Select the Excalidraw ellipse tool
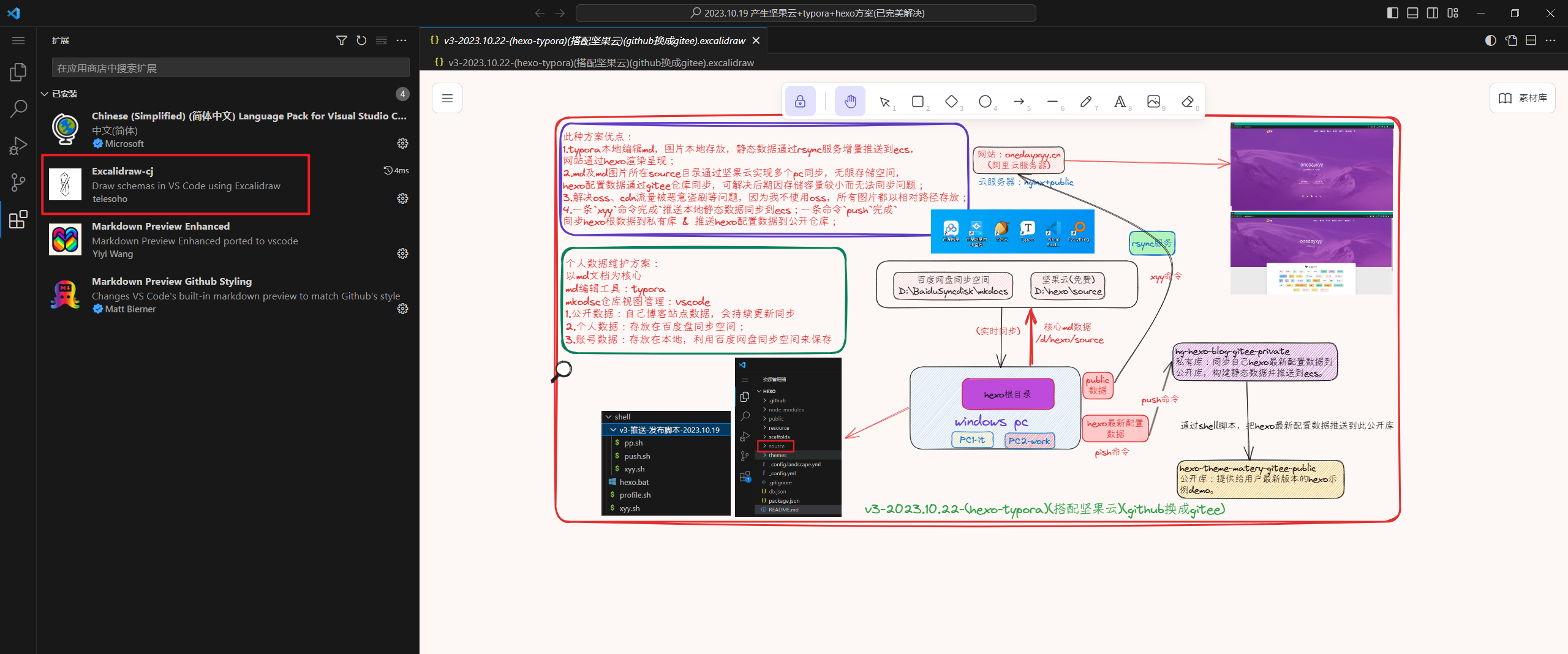 click(x=985, y=102)
